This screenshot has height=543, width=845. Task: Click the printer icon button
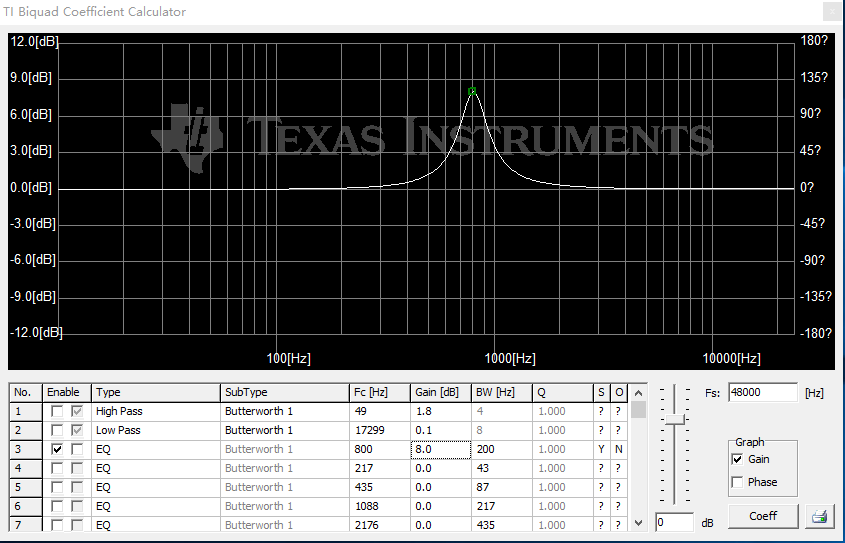pos(820,517)
